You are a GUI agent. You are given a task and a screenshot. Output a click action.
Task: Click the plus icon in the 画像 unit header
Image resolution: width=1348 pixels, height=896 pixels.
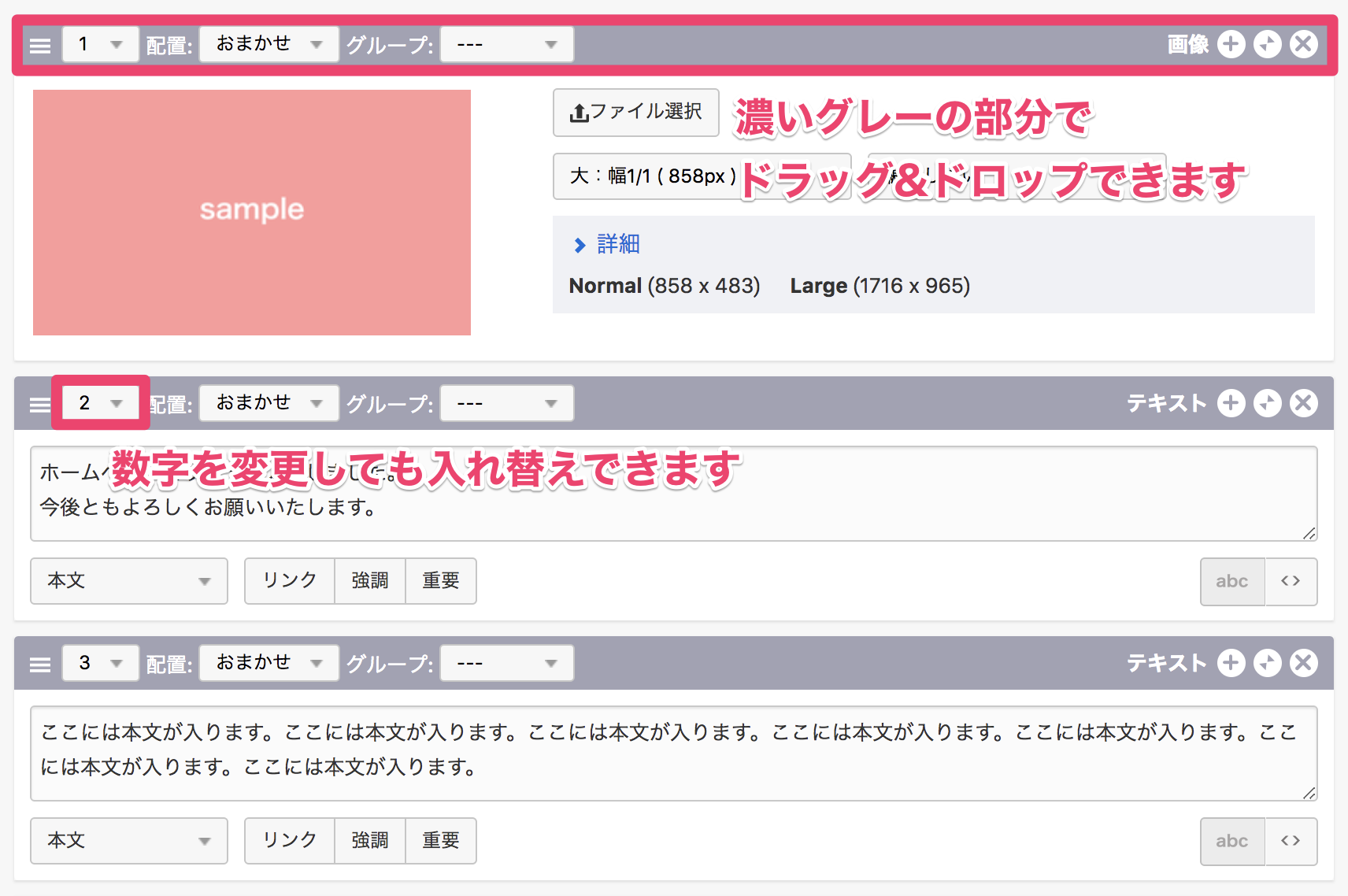pos(1231,44)
